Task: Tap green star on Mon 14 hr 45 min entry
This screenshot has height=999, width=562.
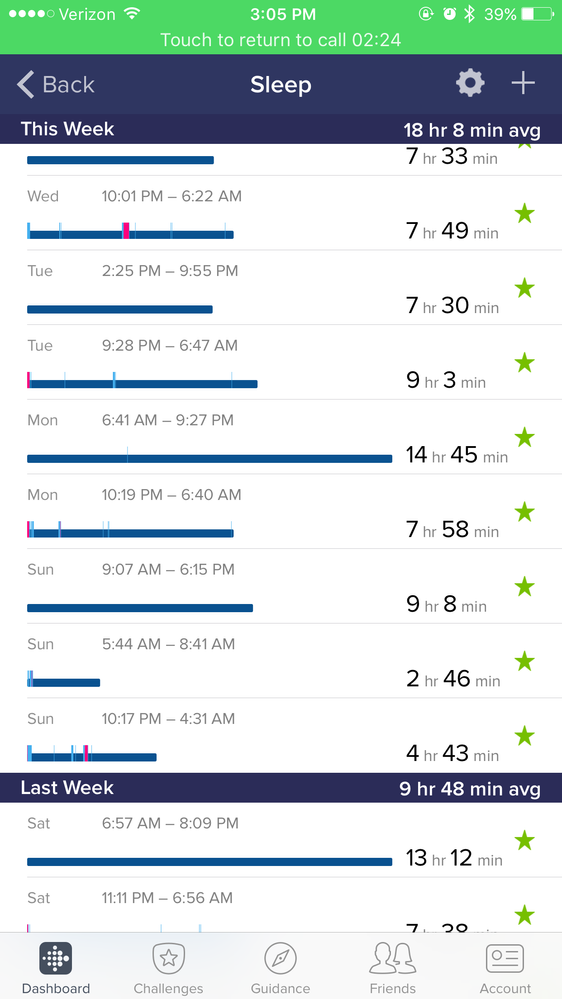Action: [524, 438]
